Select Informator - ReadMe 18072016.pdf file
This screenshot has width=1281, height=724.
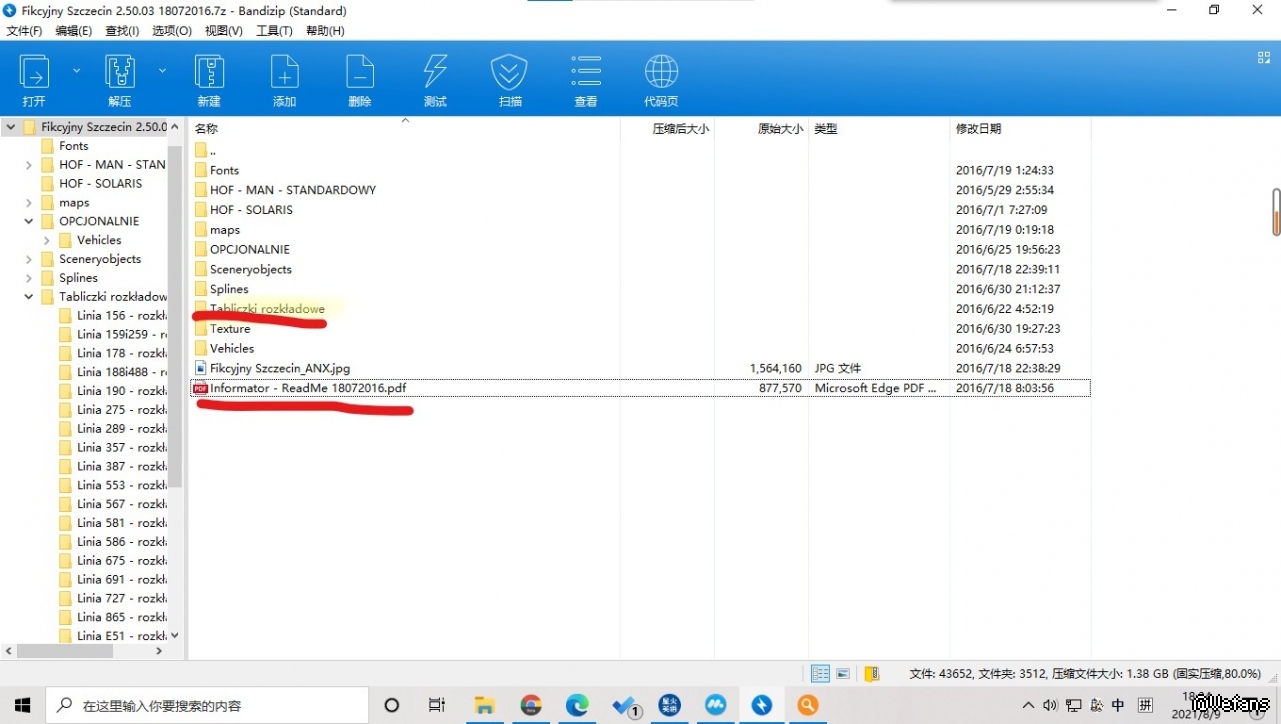click(x=308, y=388)
